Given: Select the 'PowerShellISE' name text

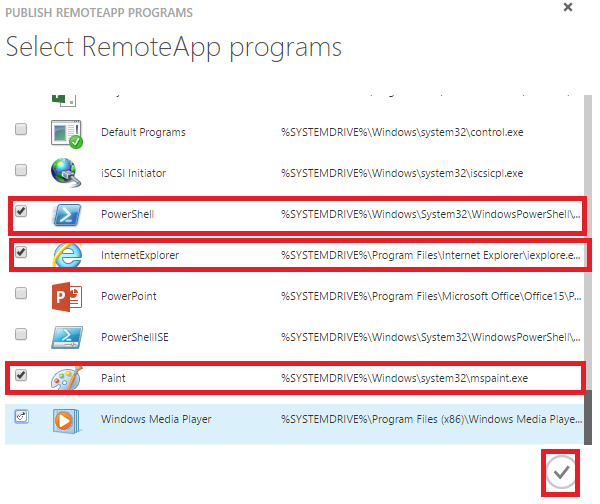Looking at the screenshot, I should point(135,337).
